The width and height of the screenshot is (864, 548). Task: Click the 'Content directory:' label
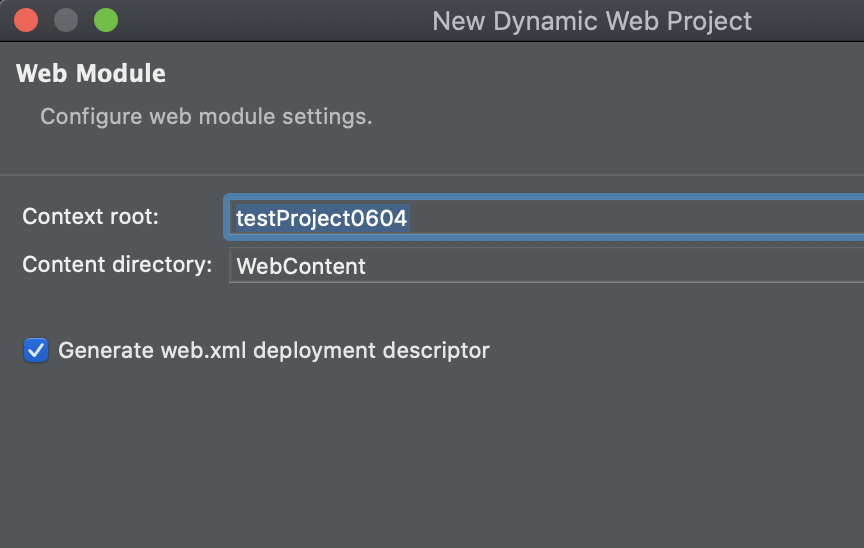point(117,264)
